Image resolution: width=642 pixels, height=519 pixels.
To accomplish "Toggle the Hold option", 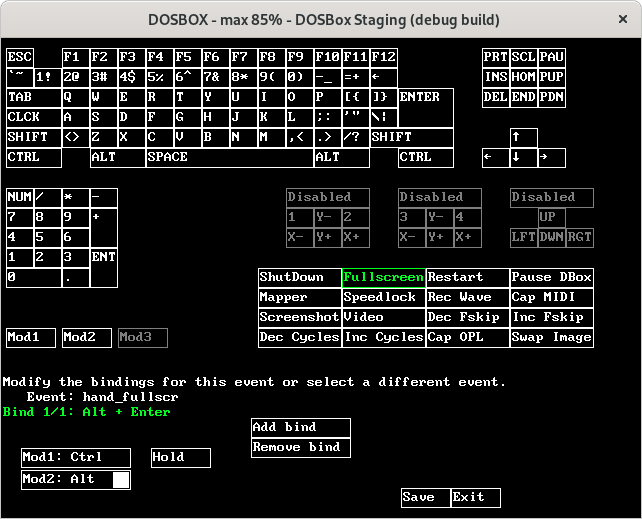I will [181, 458].
